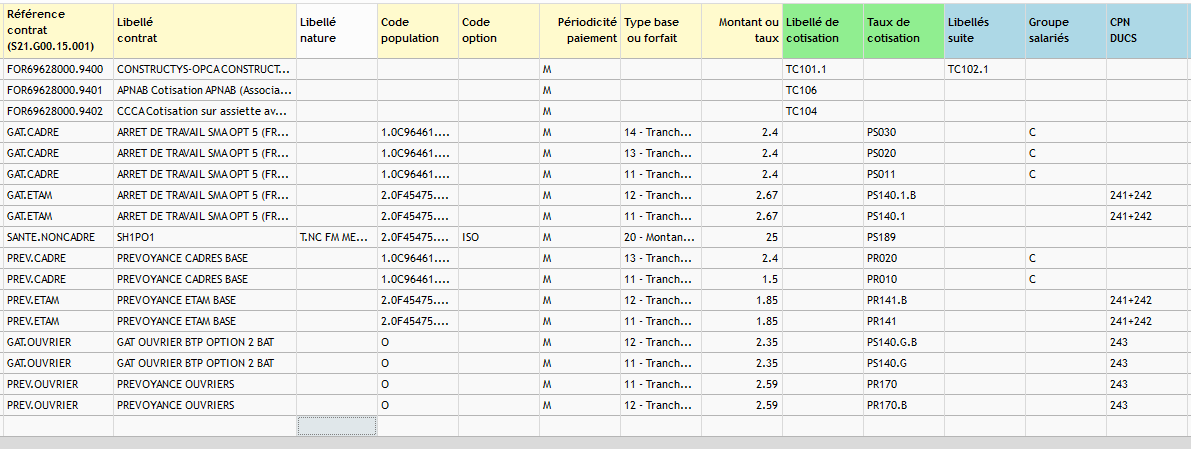Select the CPN DUCS column header
The image size is (1191, 449).
click(1147, 31)
